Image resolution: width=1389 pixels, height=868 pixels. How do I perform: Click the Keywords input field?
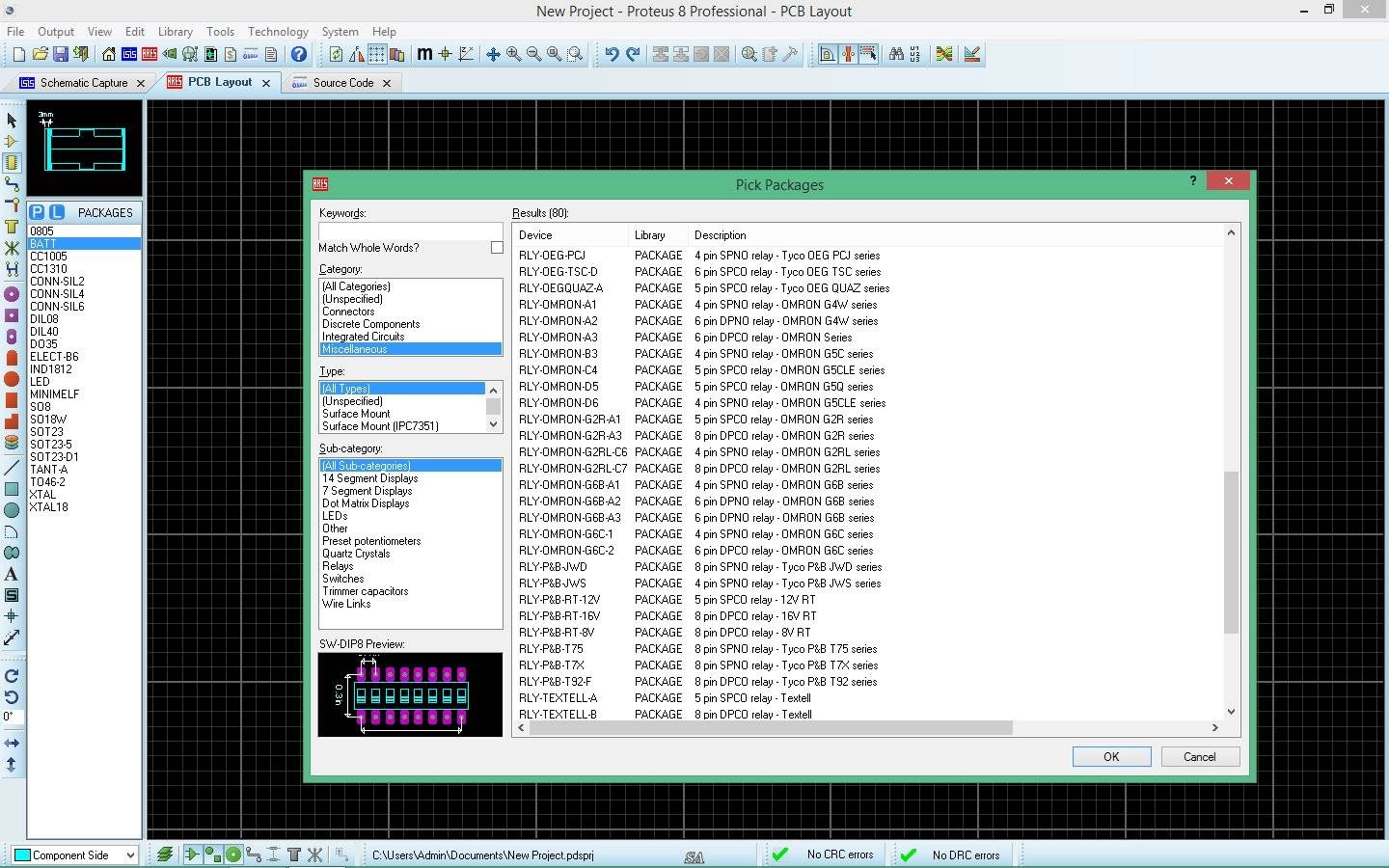pos(410,231)
